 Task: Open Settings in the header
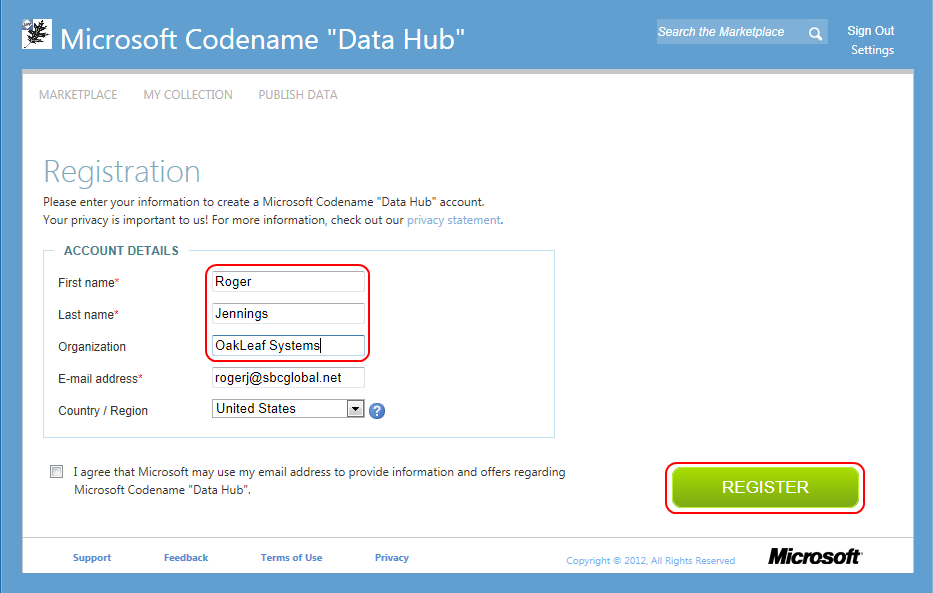coord(872,50)
